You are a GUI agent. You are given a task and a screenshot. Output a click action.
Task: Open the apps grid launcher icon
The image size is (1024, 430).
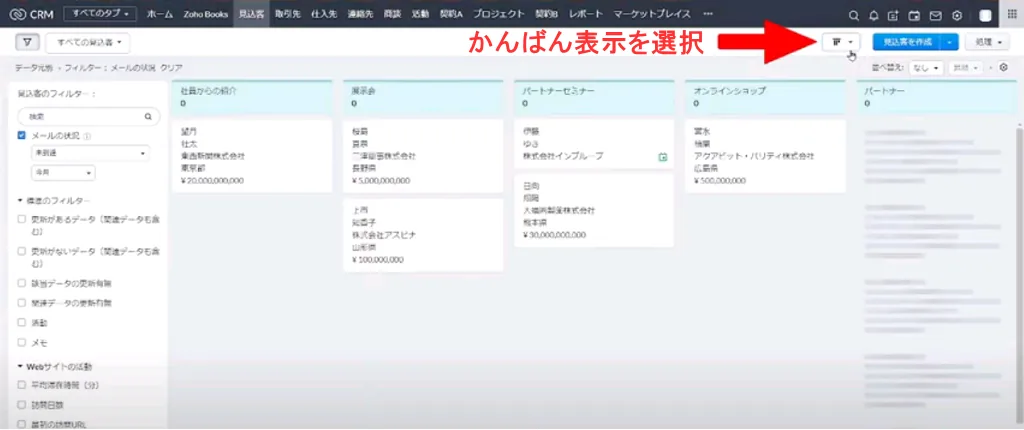[1013, 15]
